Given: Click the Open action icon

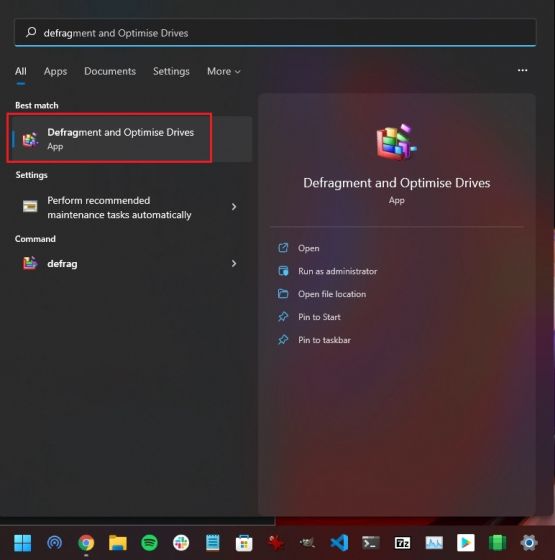Looking at the screenshot, I should coord(283,248).
